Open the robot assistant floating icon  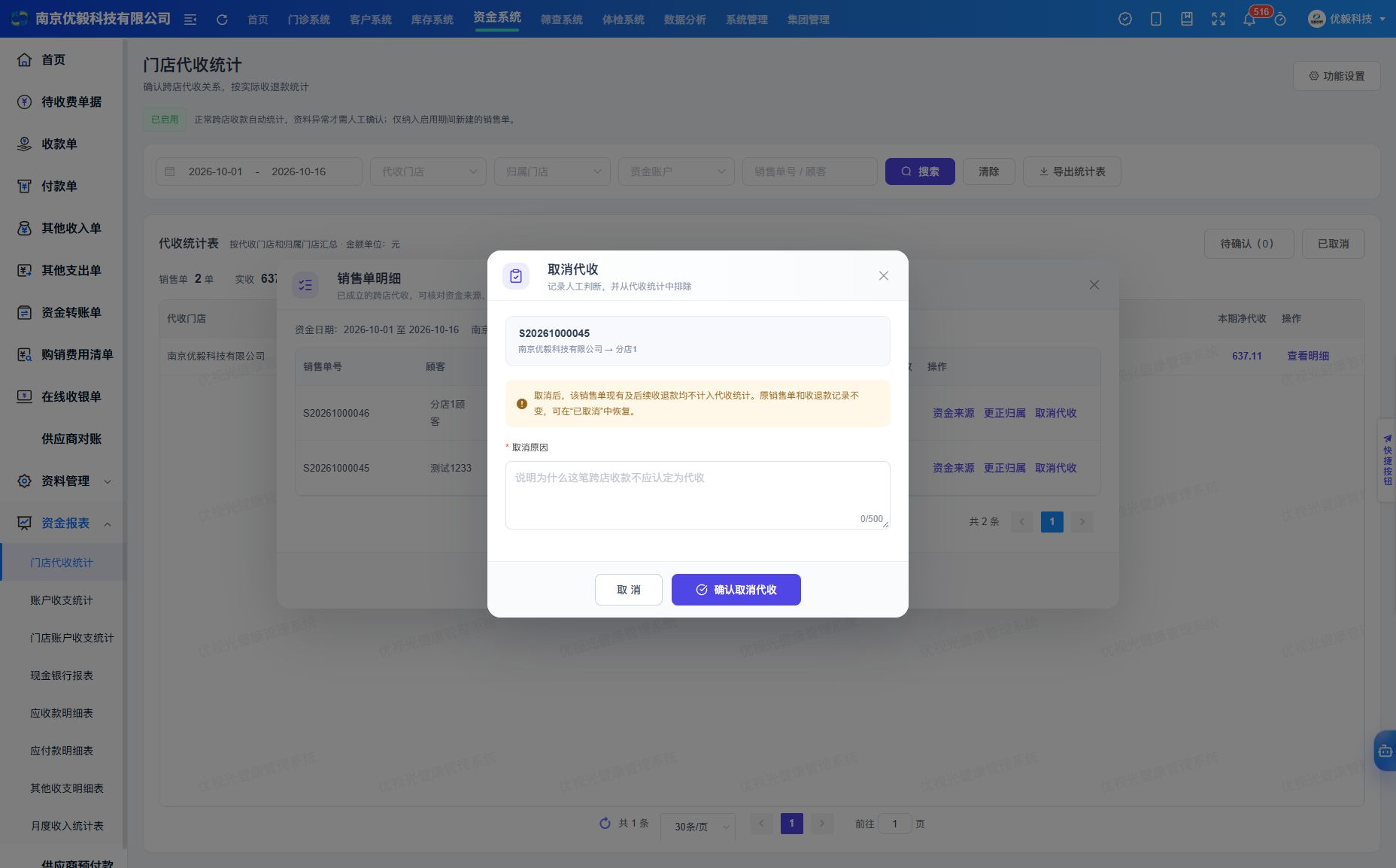(x=1385, y=751)
